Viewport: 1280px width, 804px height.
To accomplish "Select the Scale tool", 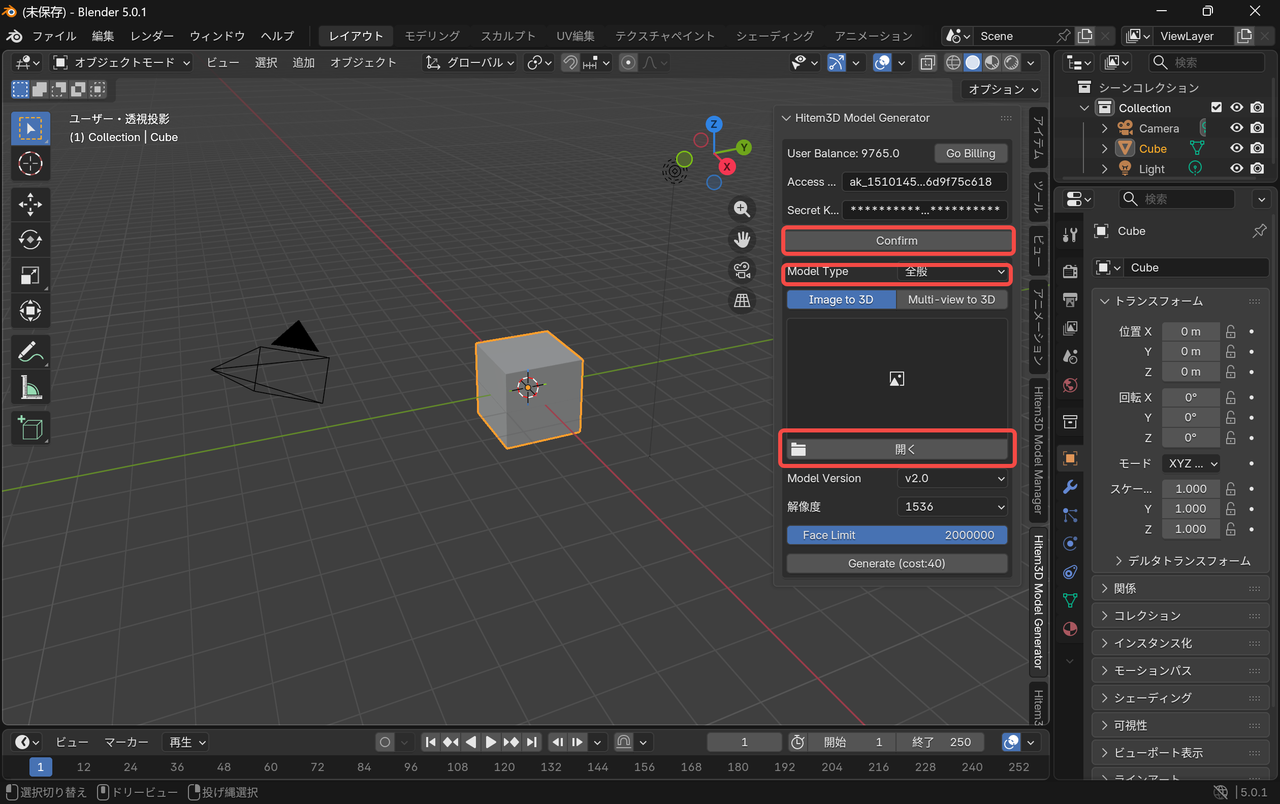I will pyautogui.click(x=30, y=275).
